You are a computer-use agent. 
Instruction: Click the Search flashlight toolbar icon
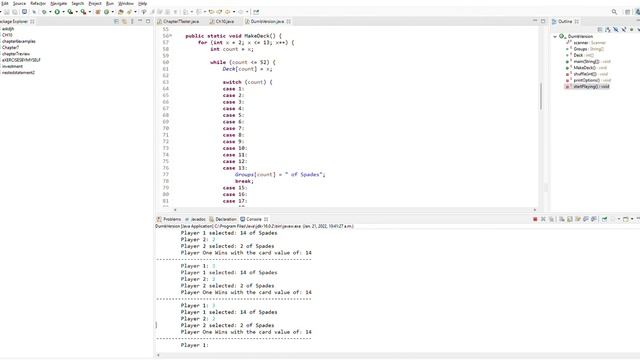pos(129,12)
